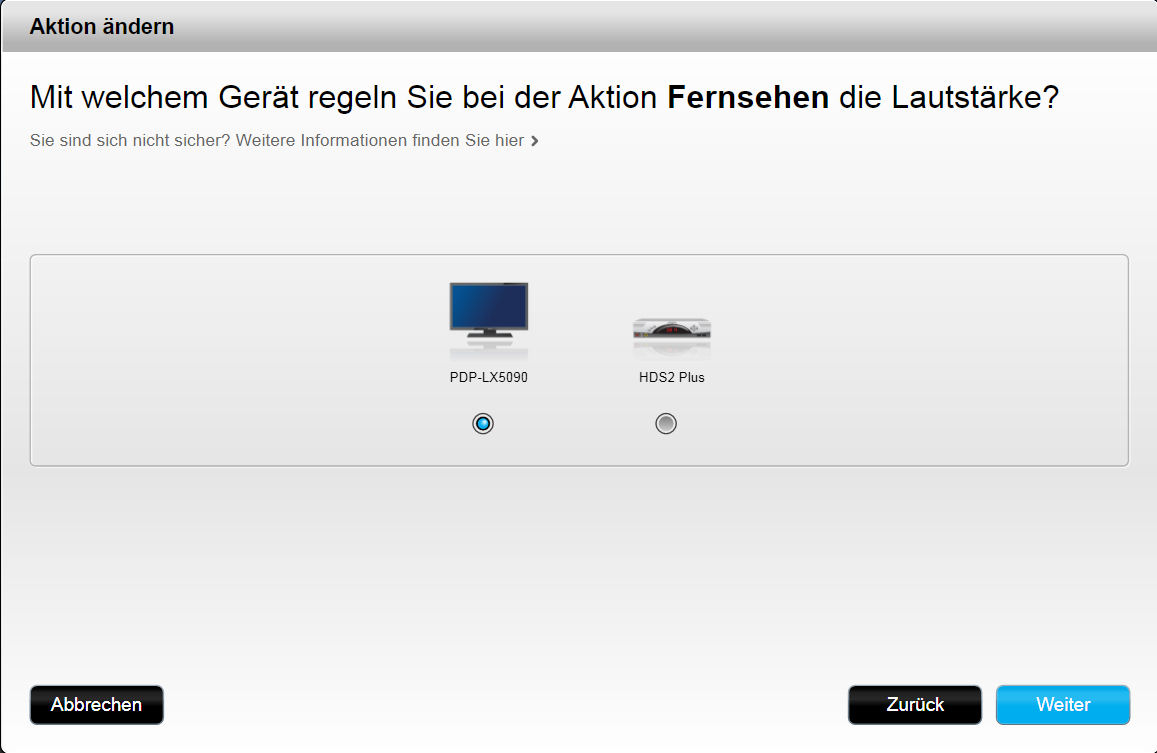Click the 'Aktion ändern' dialog title

point(102,27)
